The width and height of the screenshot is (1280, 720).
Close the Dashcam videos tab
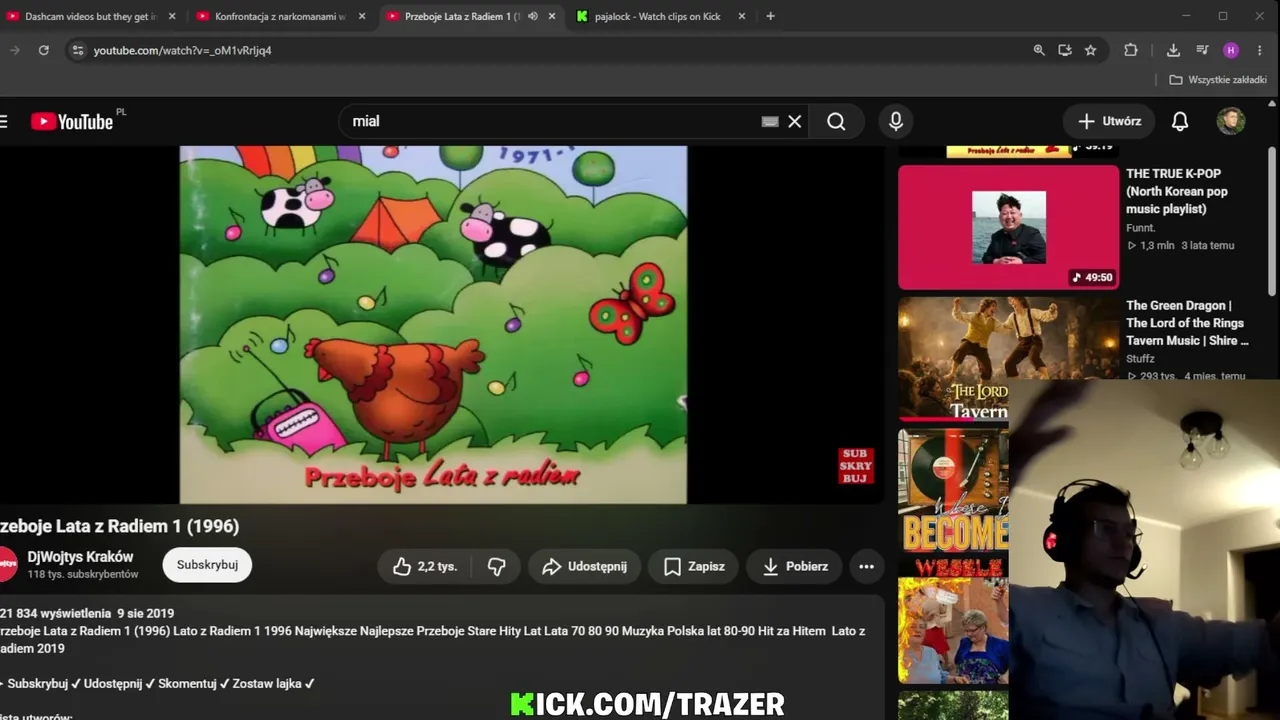click(x=172, y=16)
